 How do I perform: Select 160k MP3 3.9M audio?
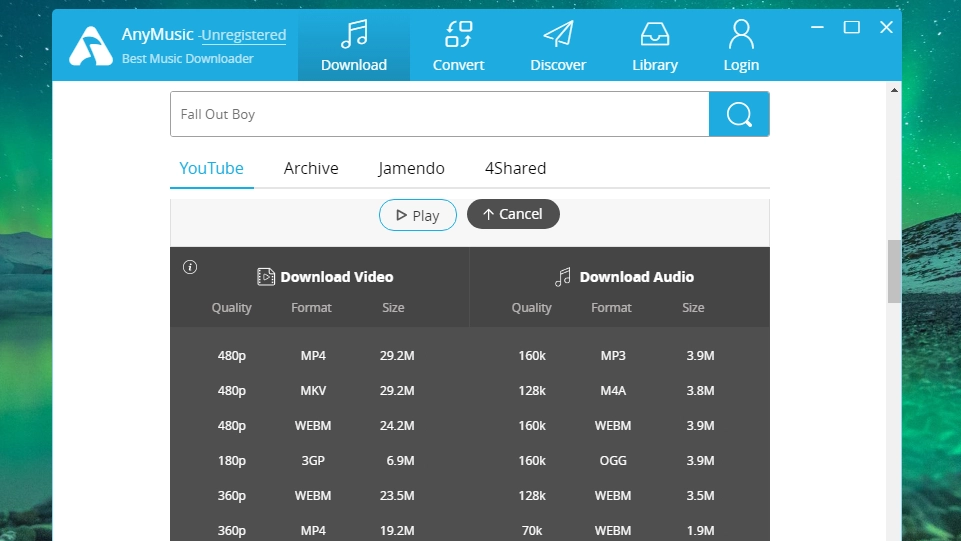(x=617, y=355)
